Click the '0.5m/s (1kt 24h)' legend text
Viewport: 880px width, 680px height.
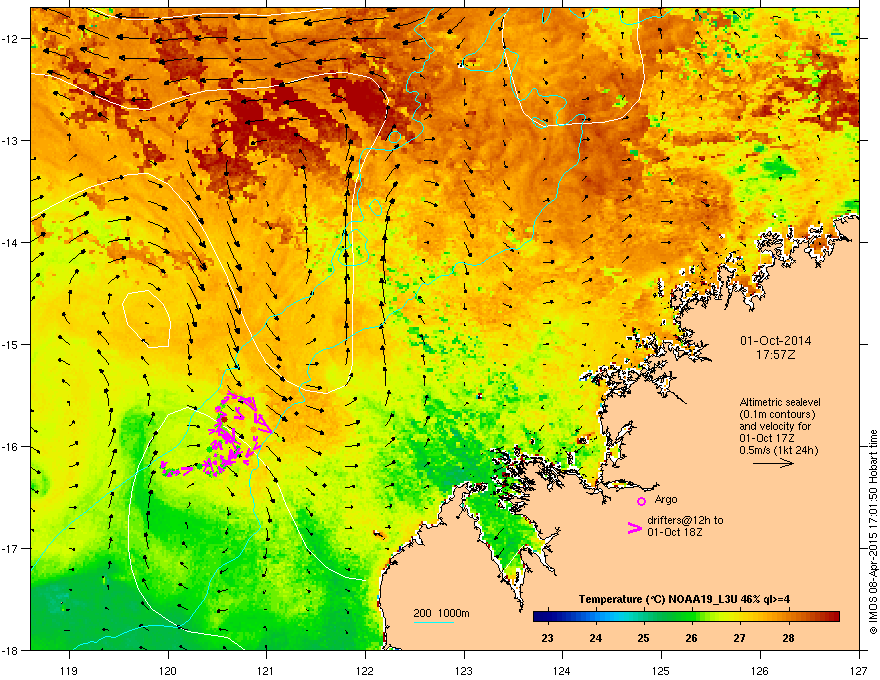[x=778, y=450]
